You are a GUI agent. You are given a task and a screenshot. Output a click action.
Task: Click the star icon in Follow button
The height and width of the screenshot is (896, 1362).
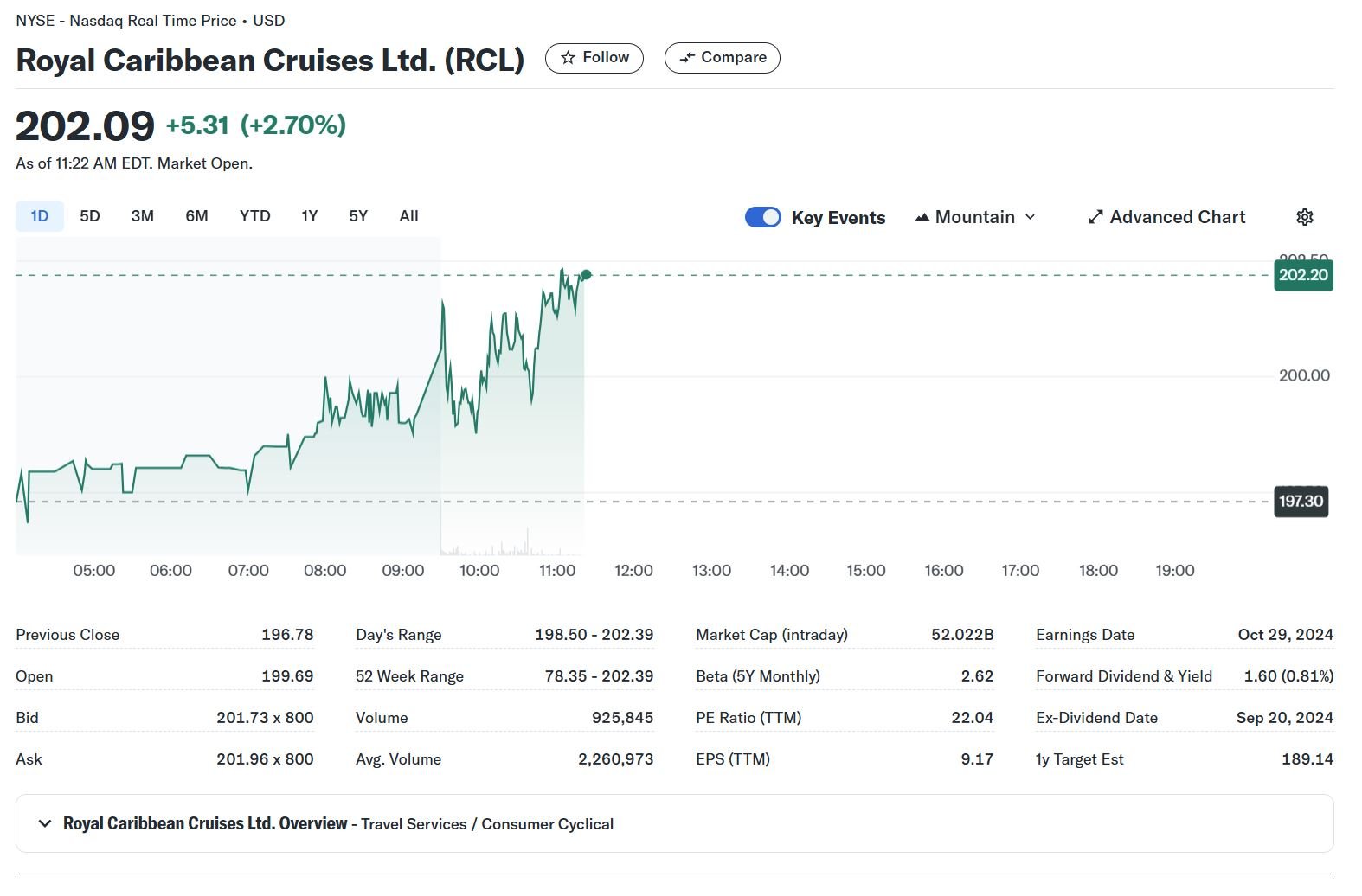568,58
